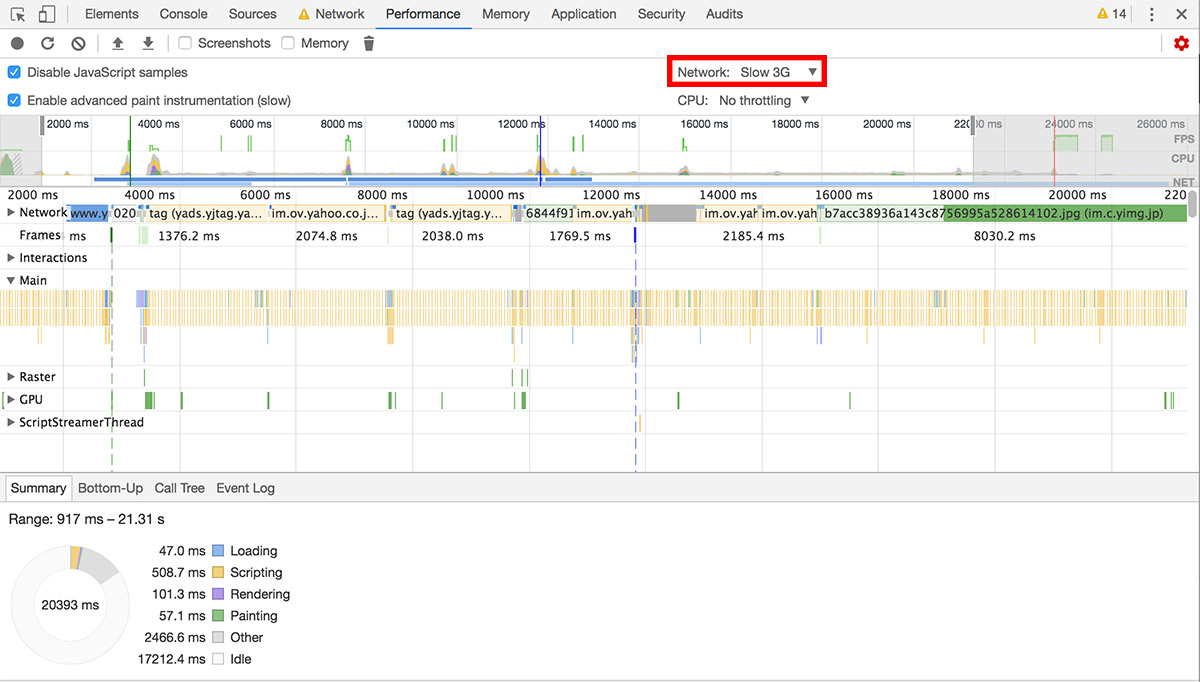
Task: Collect garbage with the trash can icon
Action: tap(369, 43)
